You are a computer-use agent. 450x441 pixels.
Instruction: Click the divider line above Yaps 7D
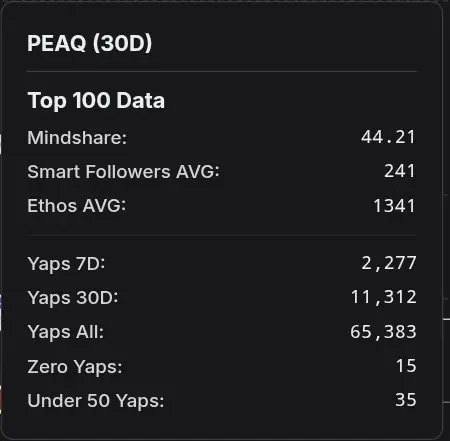[222, 235]
